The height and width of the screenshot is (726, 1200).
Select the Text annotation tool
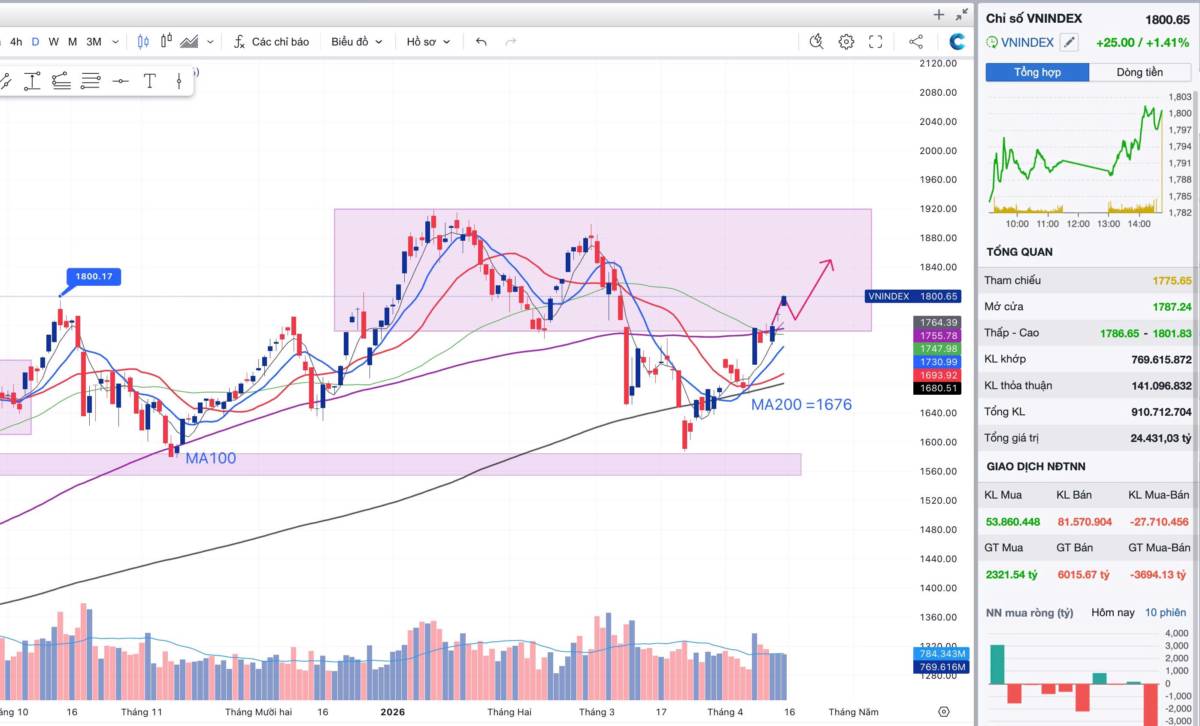coord(150,81)
